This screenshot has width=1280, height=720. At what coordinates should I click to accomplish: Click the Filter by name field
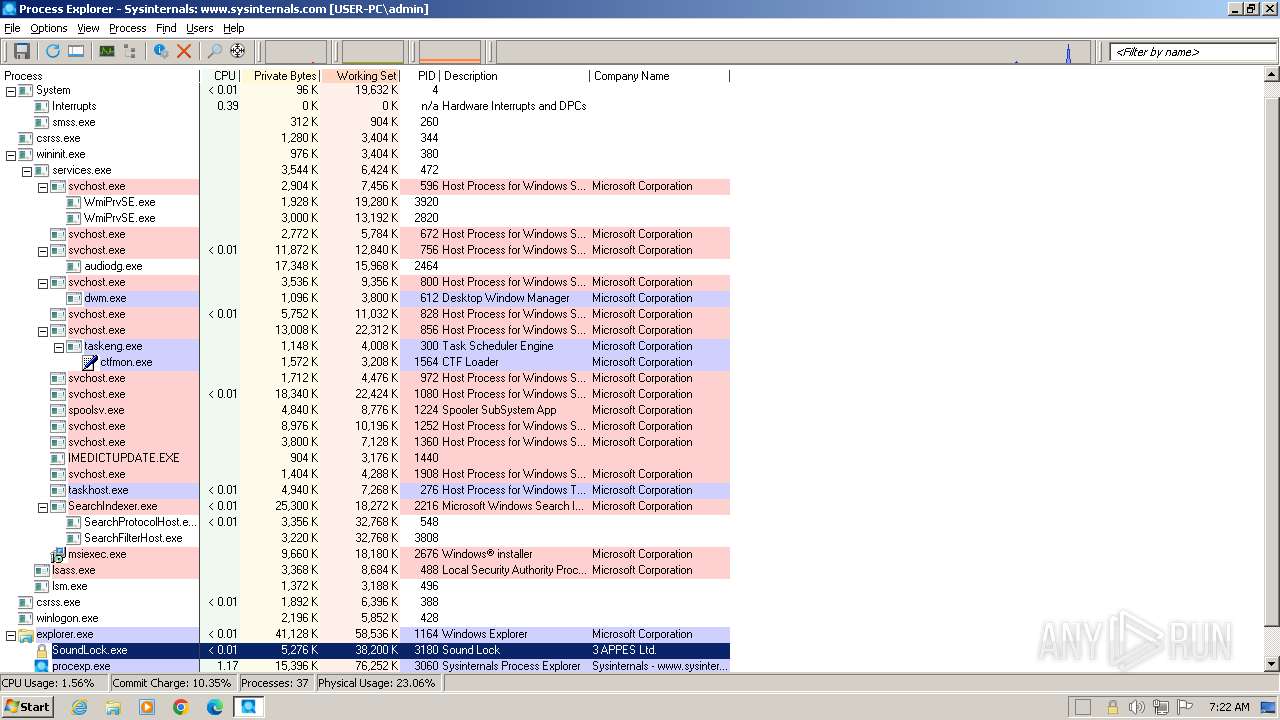[x=1193, y=52]
